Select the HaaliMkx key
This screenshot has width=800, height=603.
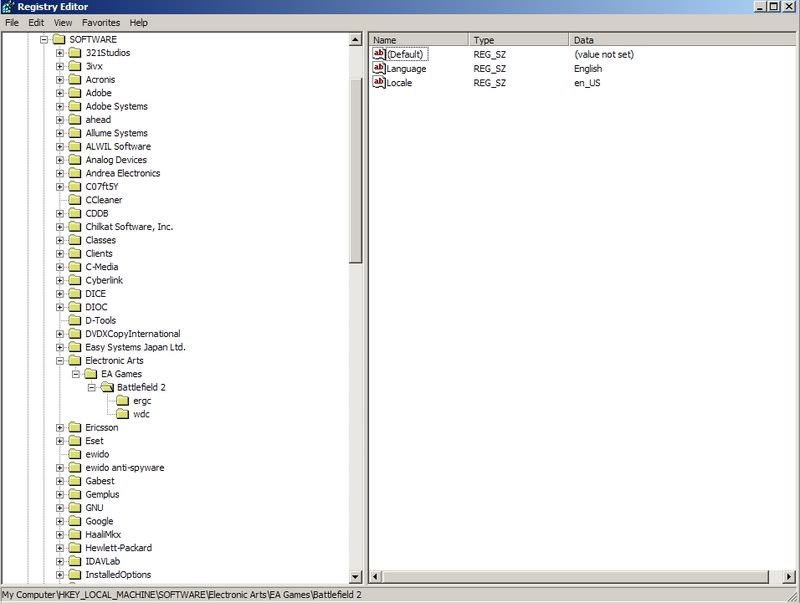103,535
